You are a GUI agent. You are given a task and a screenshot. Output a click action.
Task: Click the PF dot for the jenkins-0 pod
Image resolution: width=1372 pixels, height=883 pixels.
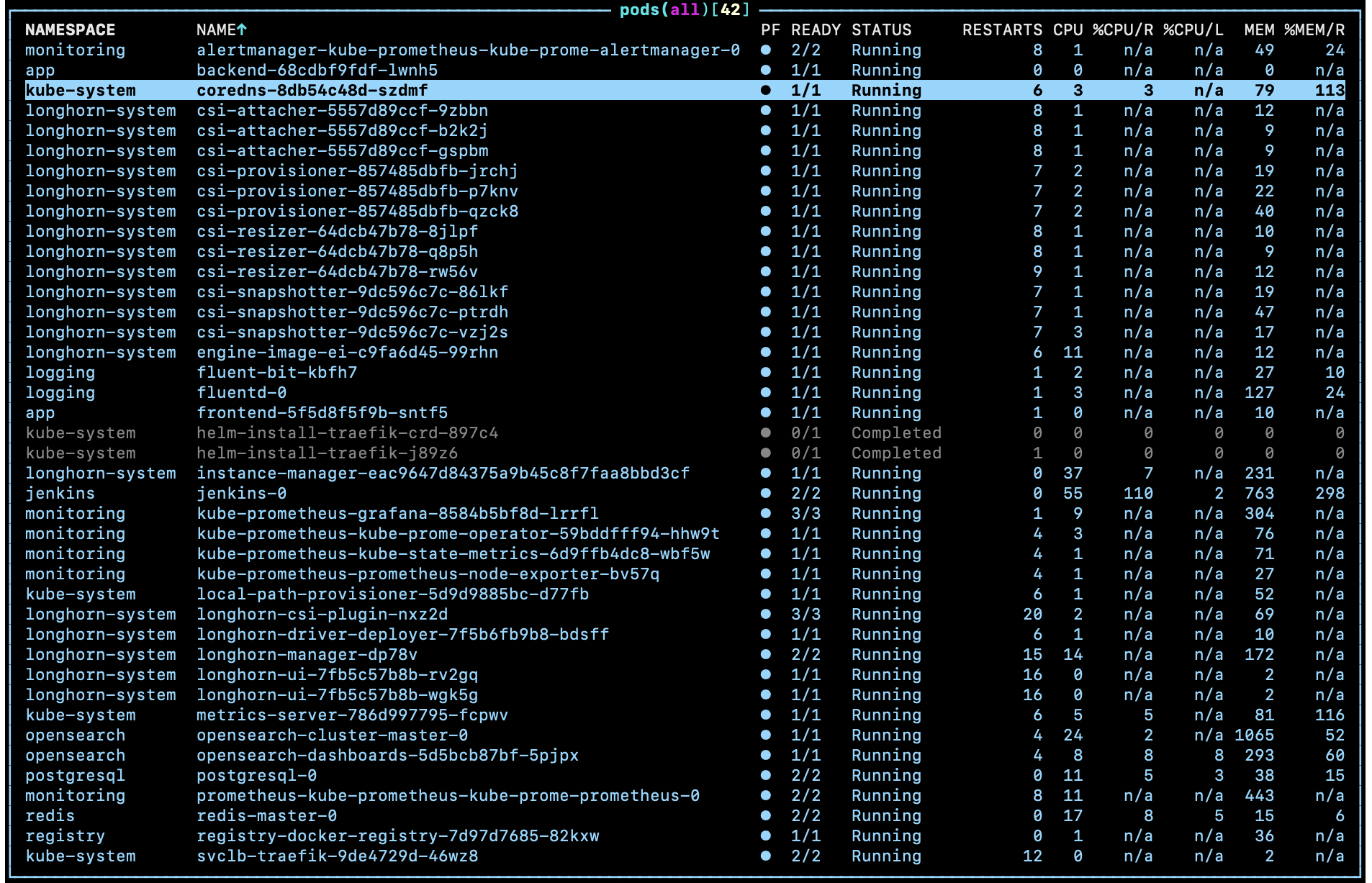click(766, 493)
